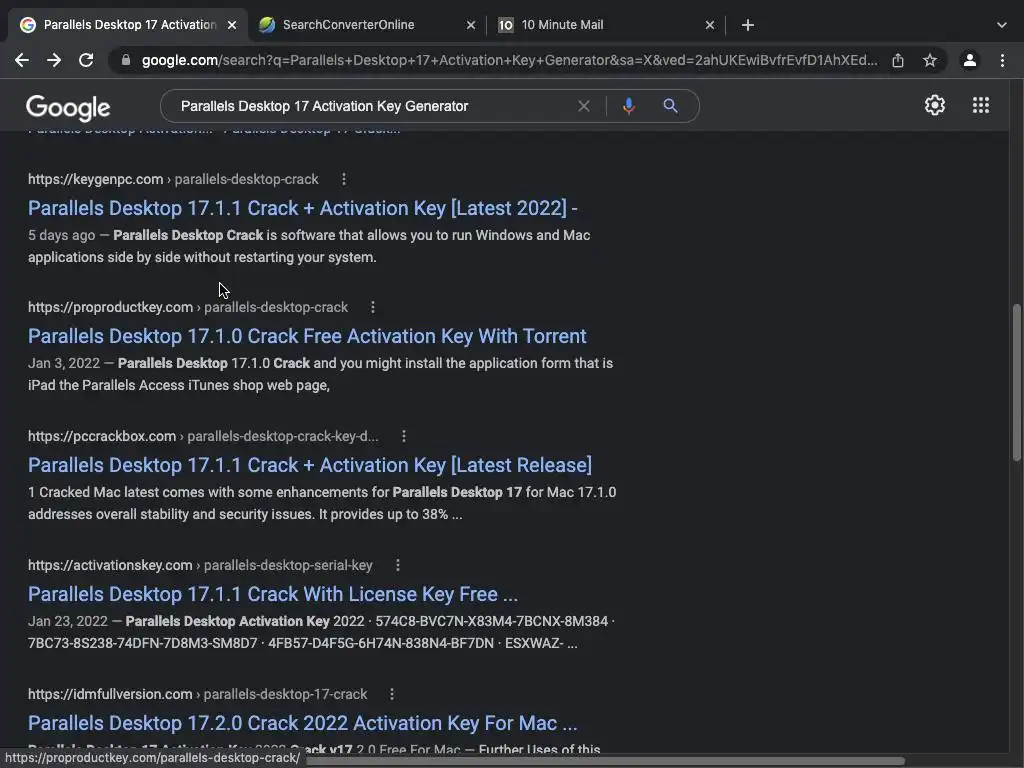Open 'Activation Key [Latest Release]' result
The width and height of the screenshot is (1024, 768).
click(310, 465)
